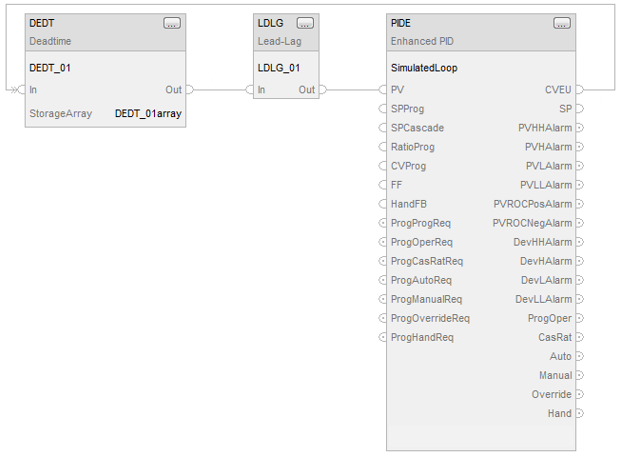
Task: Click the DEDT In input pin
Action: [x=21, y=90]
